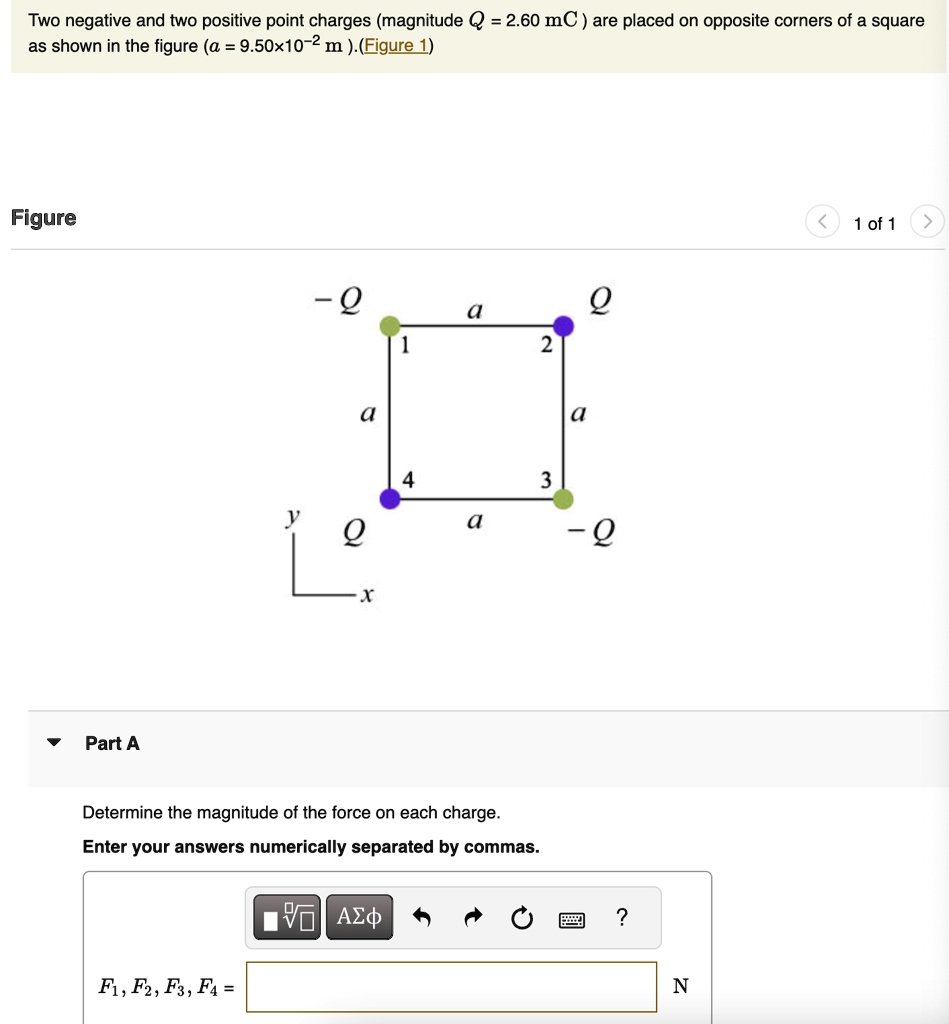Expand the figure navigation right chevron
Screen dimensions: 949x1024
point(928,221)
